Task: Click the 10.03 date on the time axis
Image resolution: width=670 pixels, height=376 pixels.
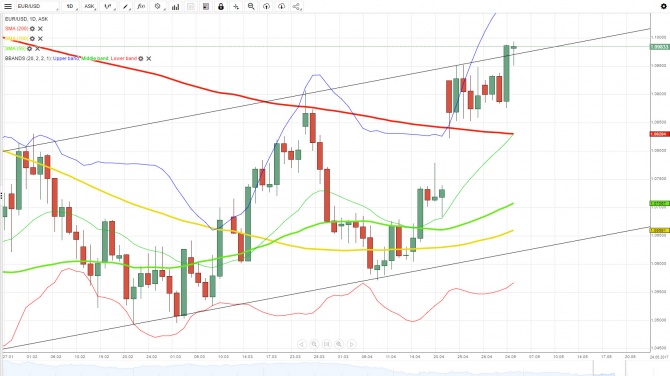Action: (223, 356)
